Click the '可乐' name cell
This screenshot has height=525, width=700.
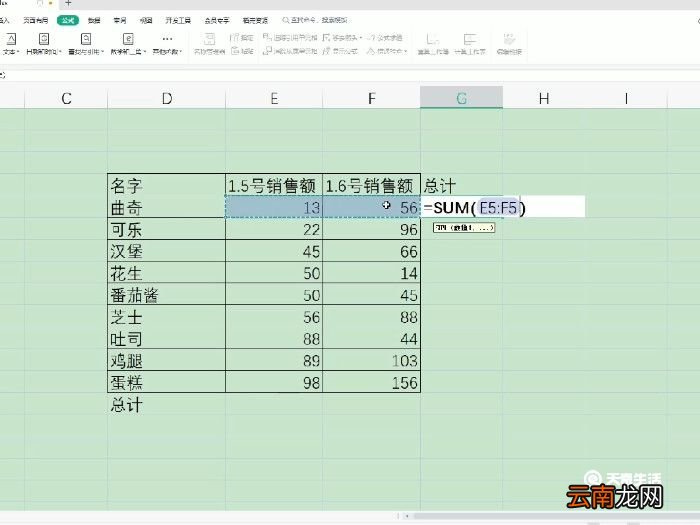tap(167, 229)
